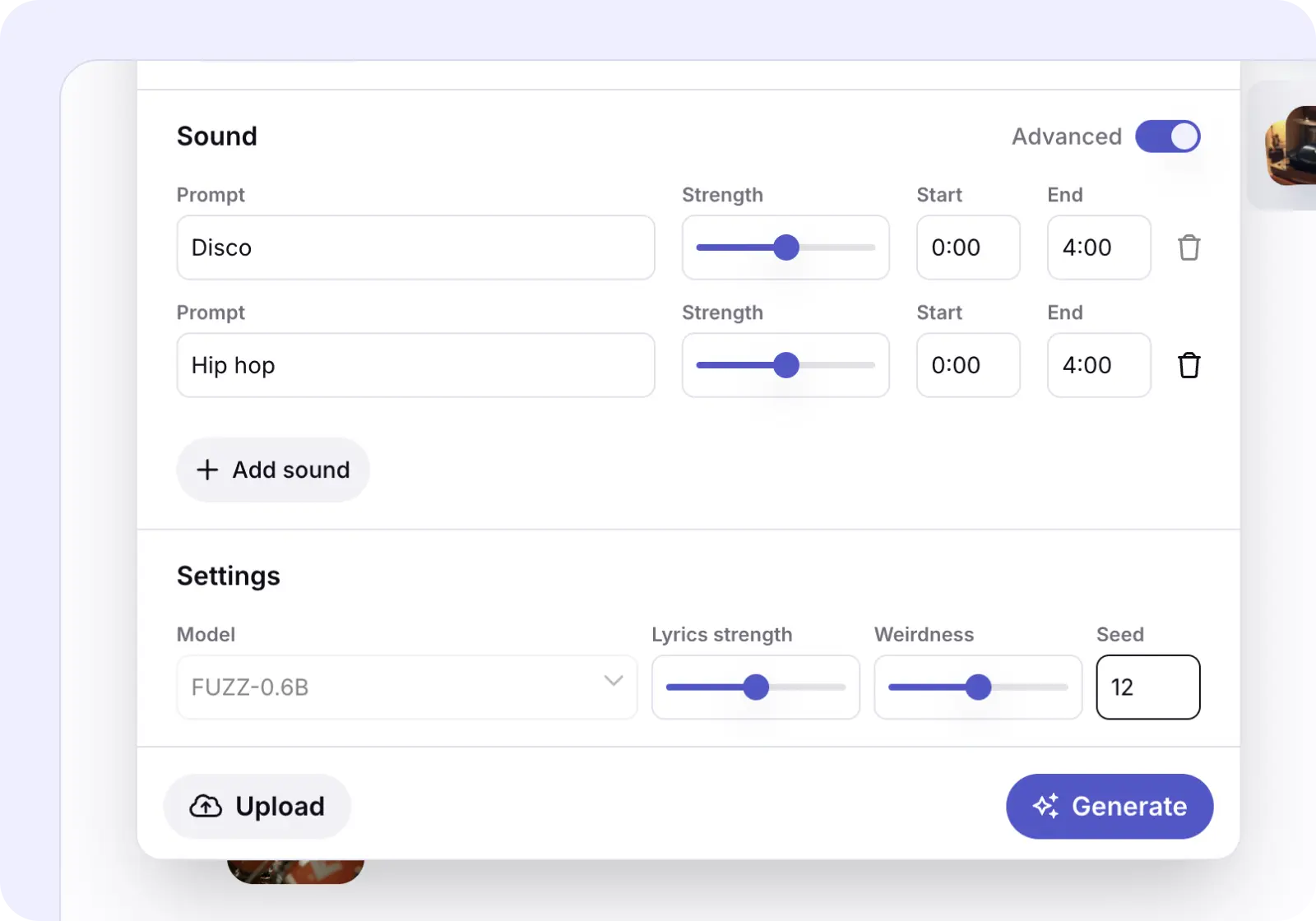This screenshot has width=1316, height=921.
Task: Adjust the Weirdness slider
Action: point(978,687)
